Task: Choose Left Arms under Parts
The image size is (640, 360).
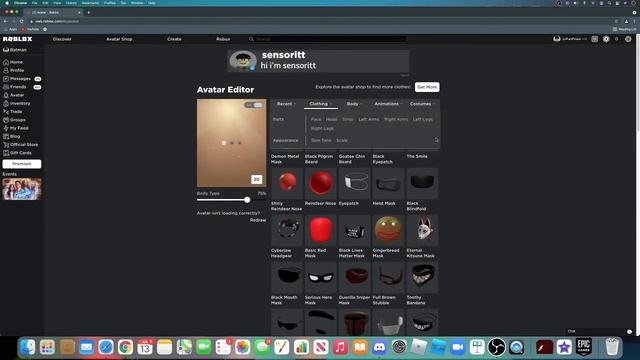Action: (369, 120)
